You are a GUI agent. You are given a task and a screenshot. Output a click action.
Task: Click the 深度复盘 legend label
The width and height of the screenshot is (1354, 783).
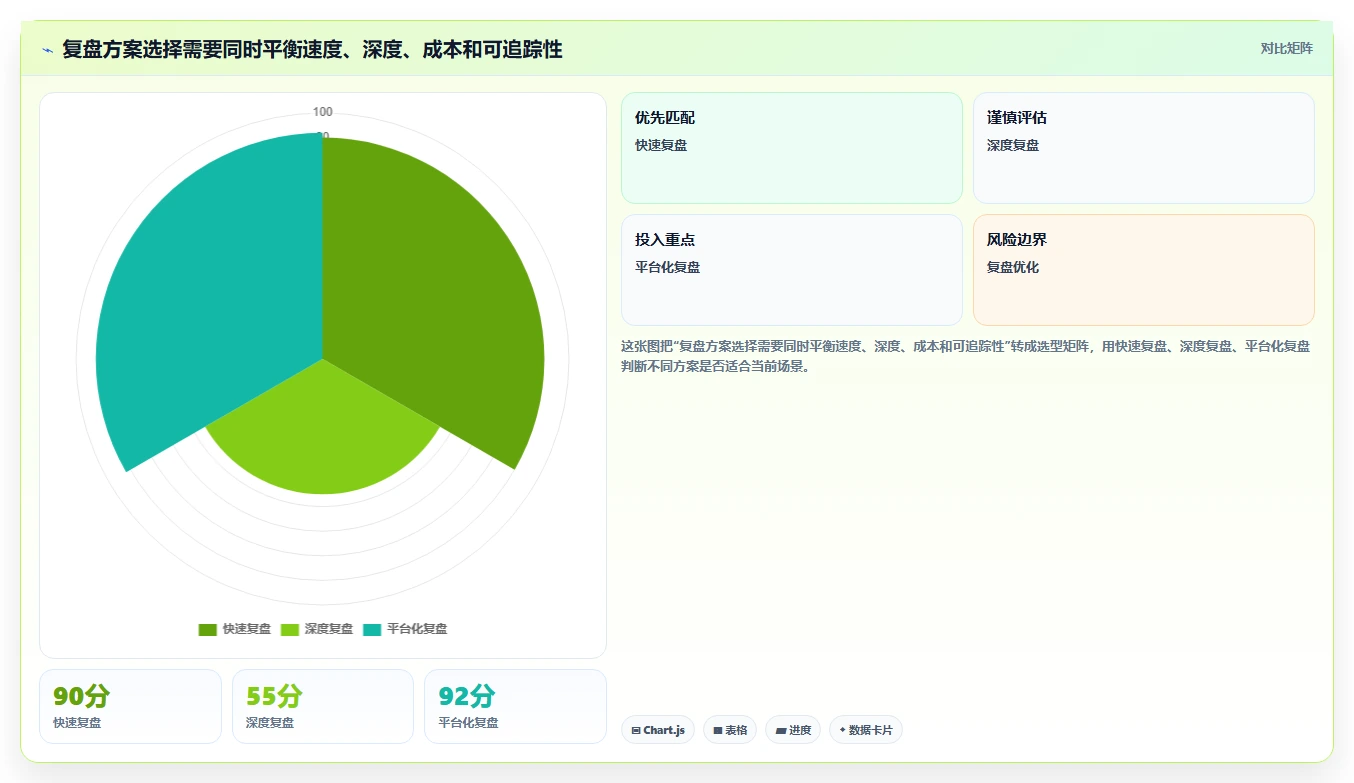coord(329,629)
